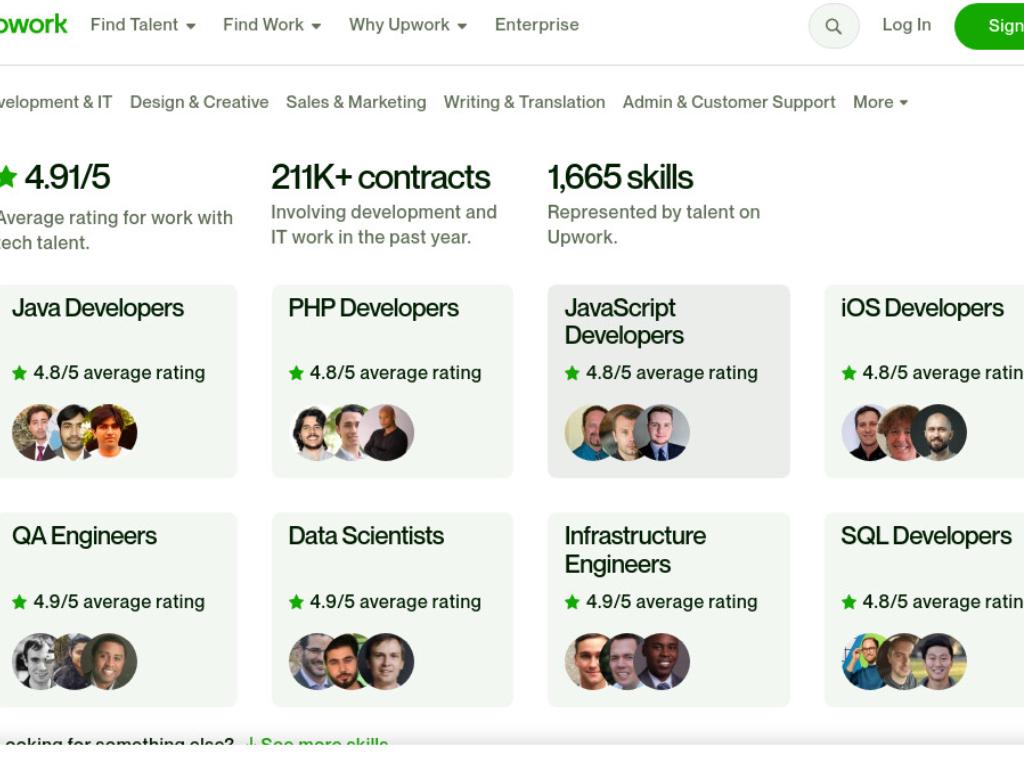Open the Enterprise menu item
The image size is (1024, 768).
tap(537, 25)
